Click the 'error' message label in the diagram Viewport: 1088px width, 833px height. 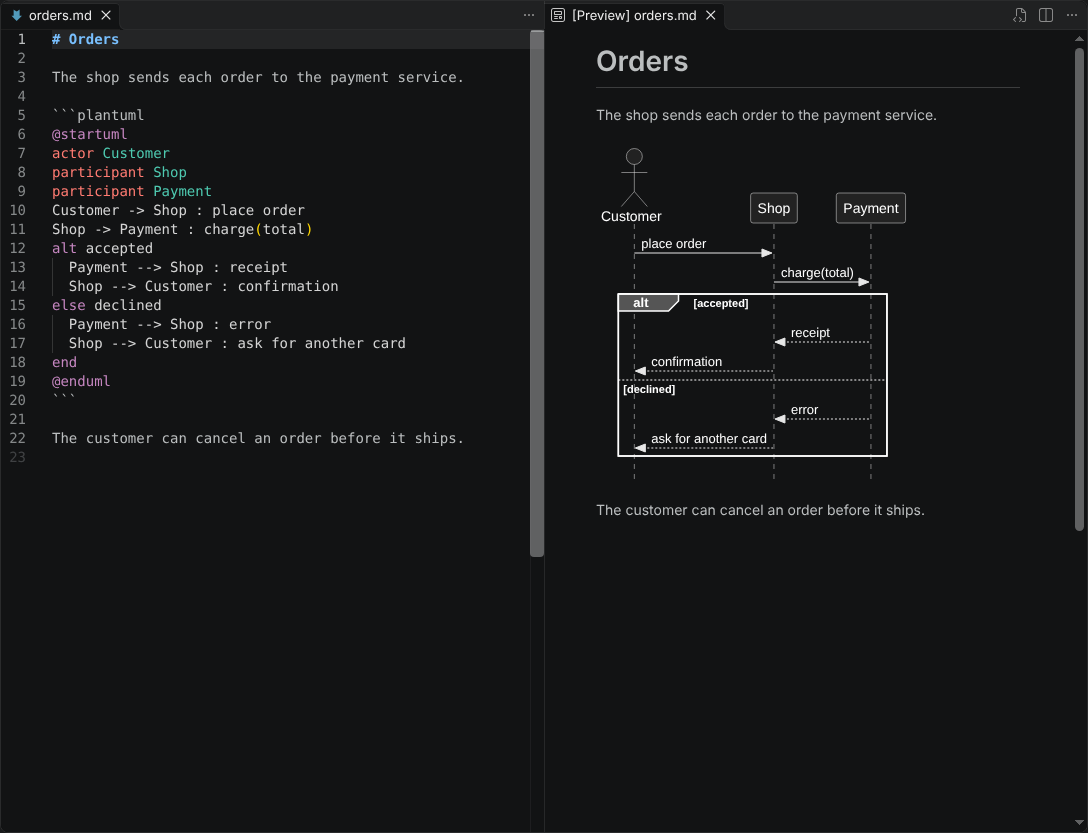point(804,410)
